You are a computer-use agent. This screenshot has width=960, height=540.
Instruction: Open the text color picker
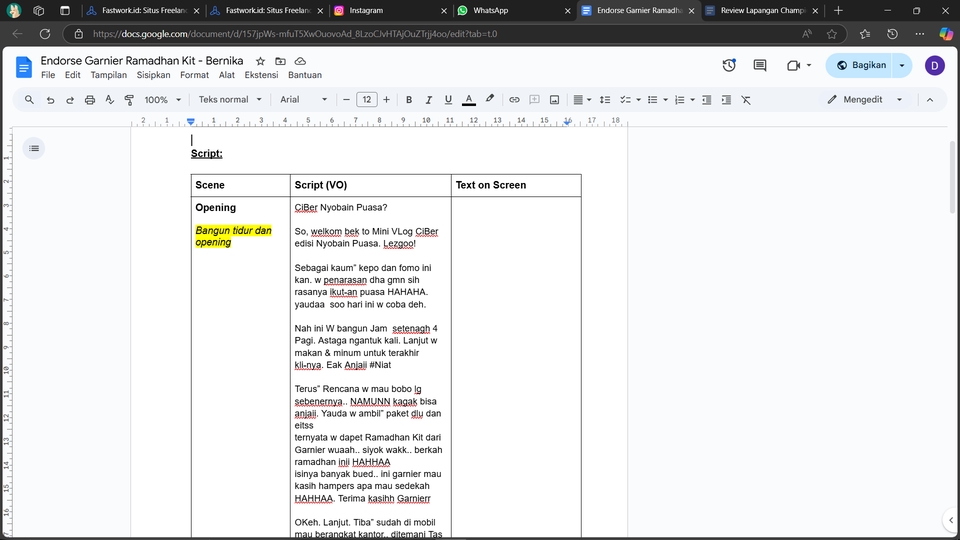click(468, 100)
